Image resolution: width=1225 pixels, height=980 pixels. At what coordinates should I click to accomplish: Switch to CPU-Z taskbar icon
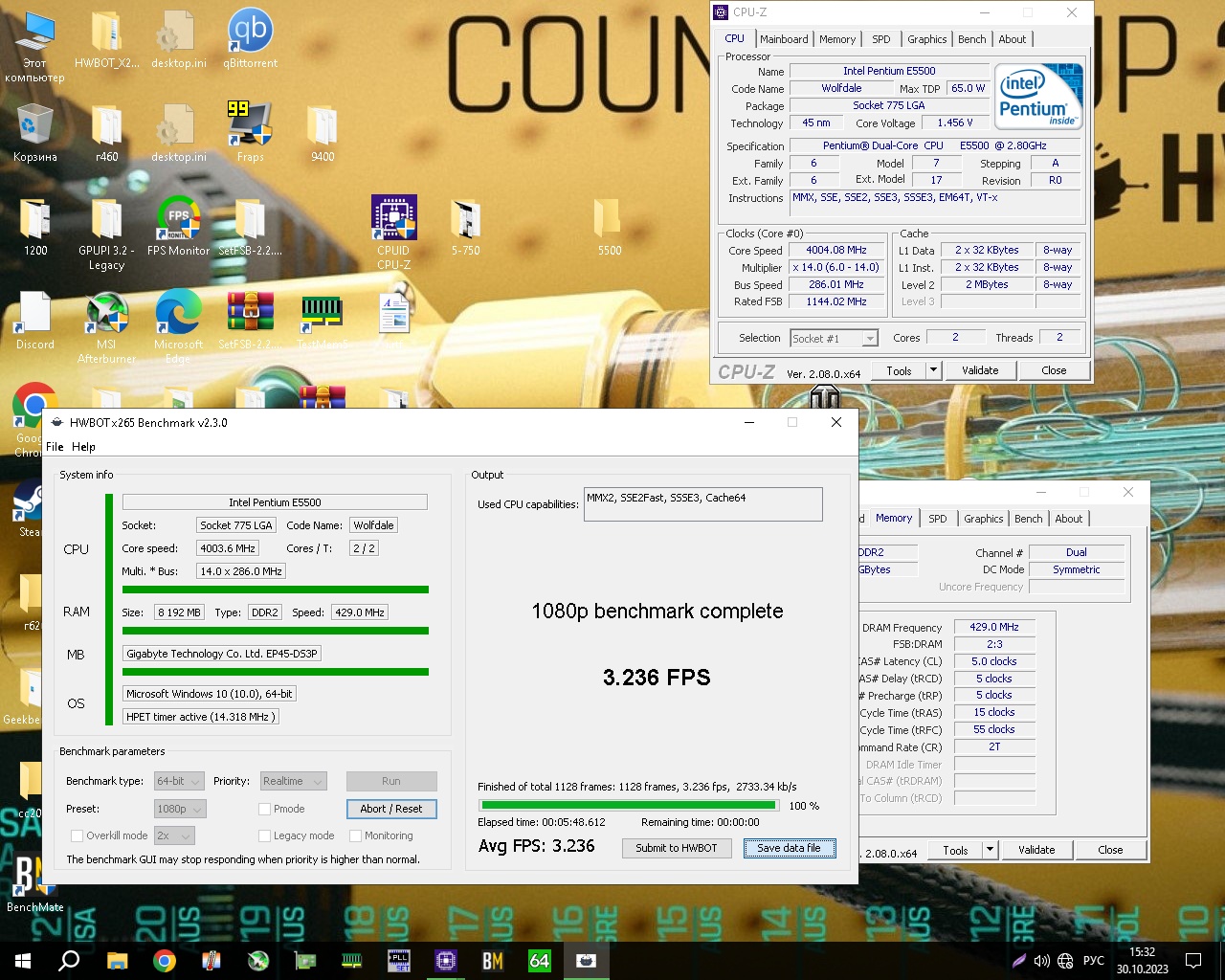point(446,960)
